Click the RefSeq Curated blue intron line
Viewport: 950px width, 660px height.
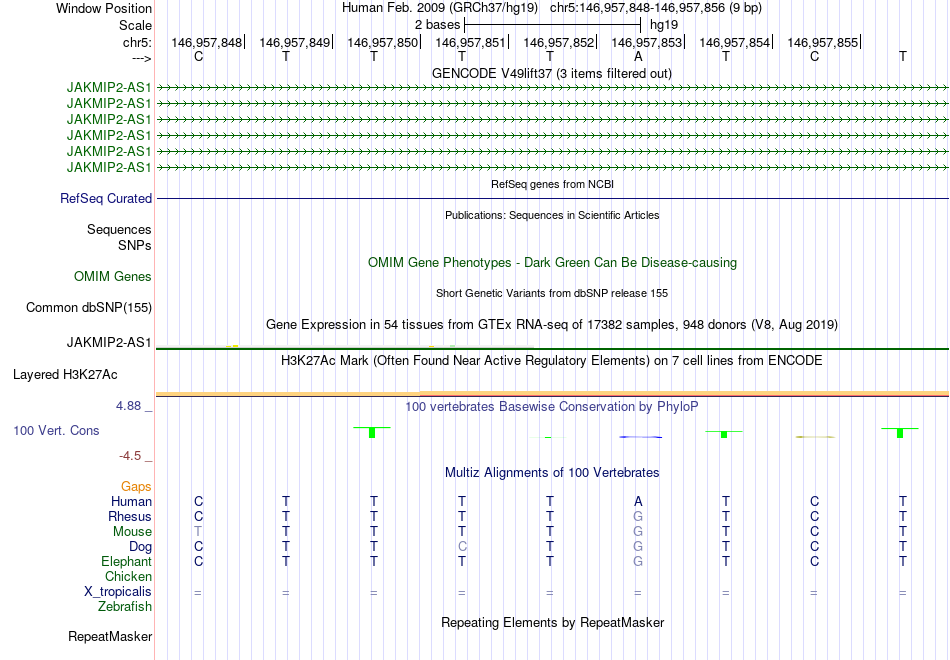pos(552,198)
